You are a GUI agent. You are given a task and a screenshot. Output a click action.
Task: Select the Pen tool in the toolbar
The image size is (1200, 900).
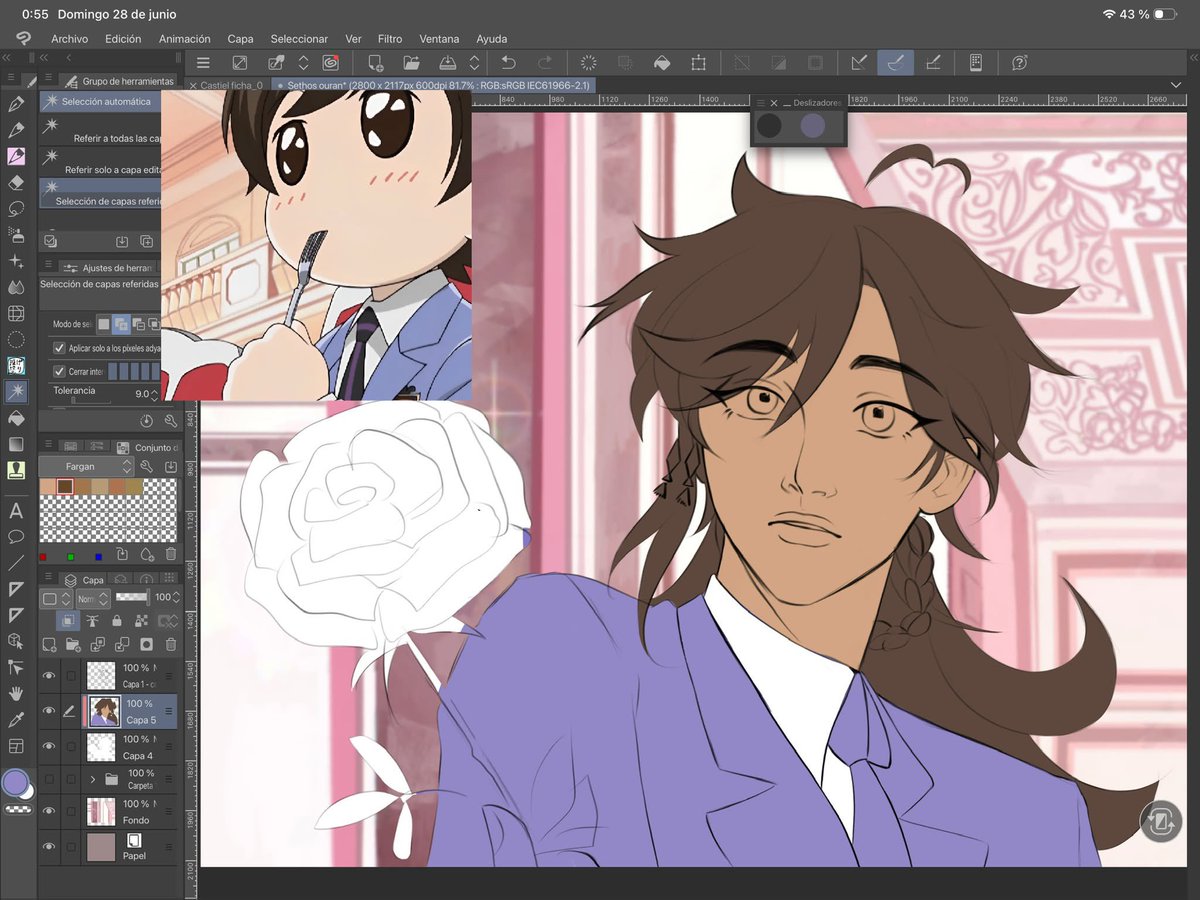click(16, 104)
